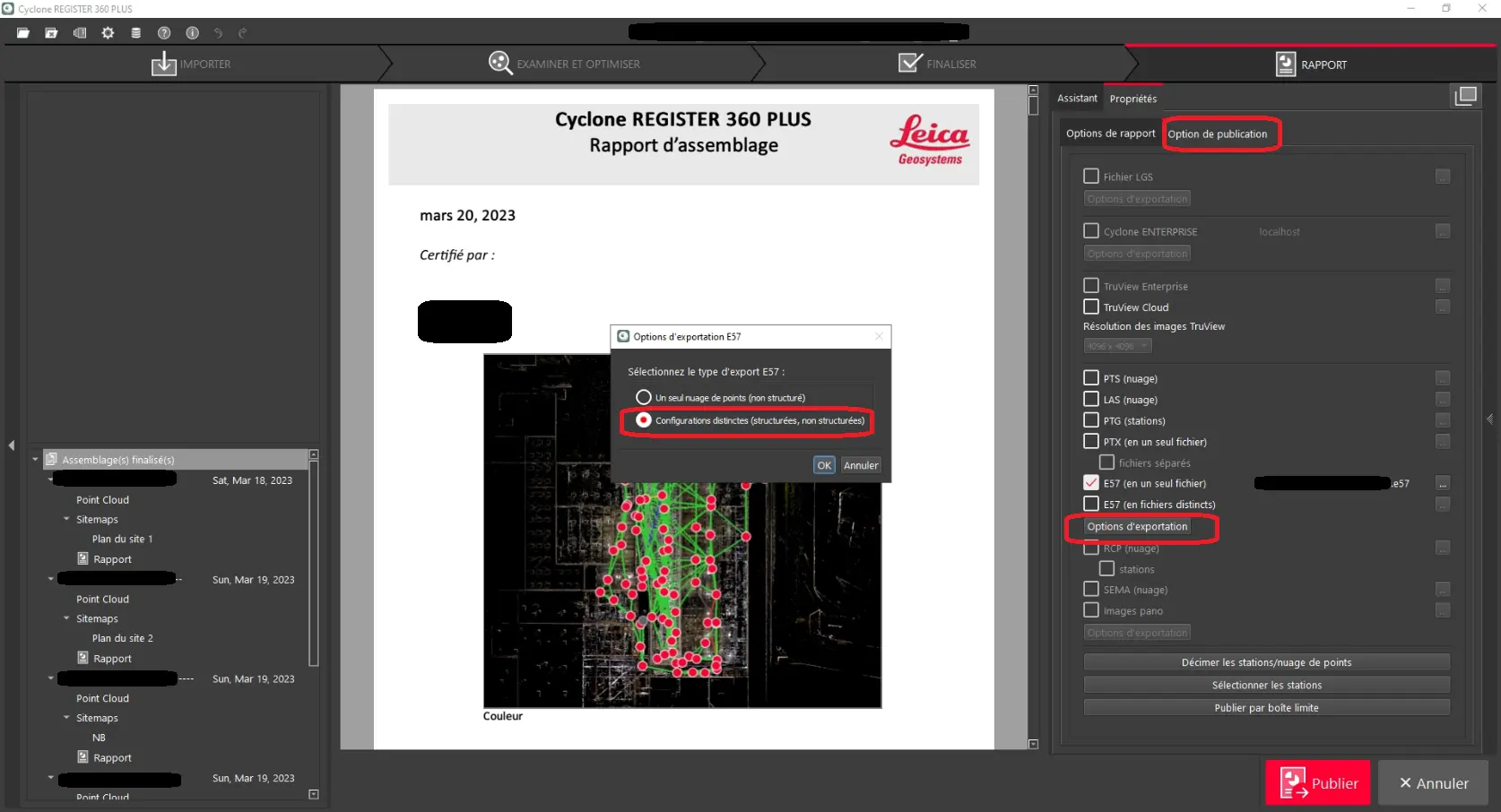1501x812 pixels.
Task: Click Publier par boîte limite button
Action: tap(1266, 707)
